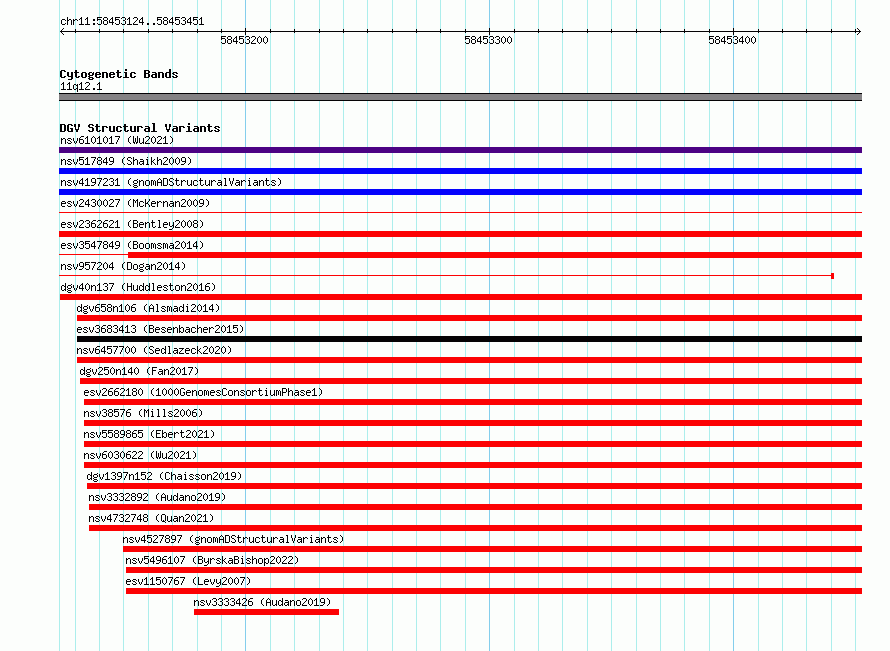Click the blue nsv517849 variant bar
The image size is (890, 651).
coord(460,171)
